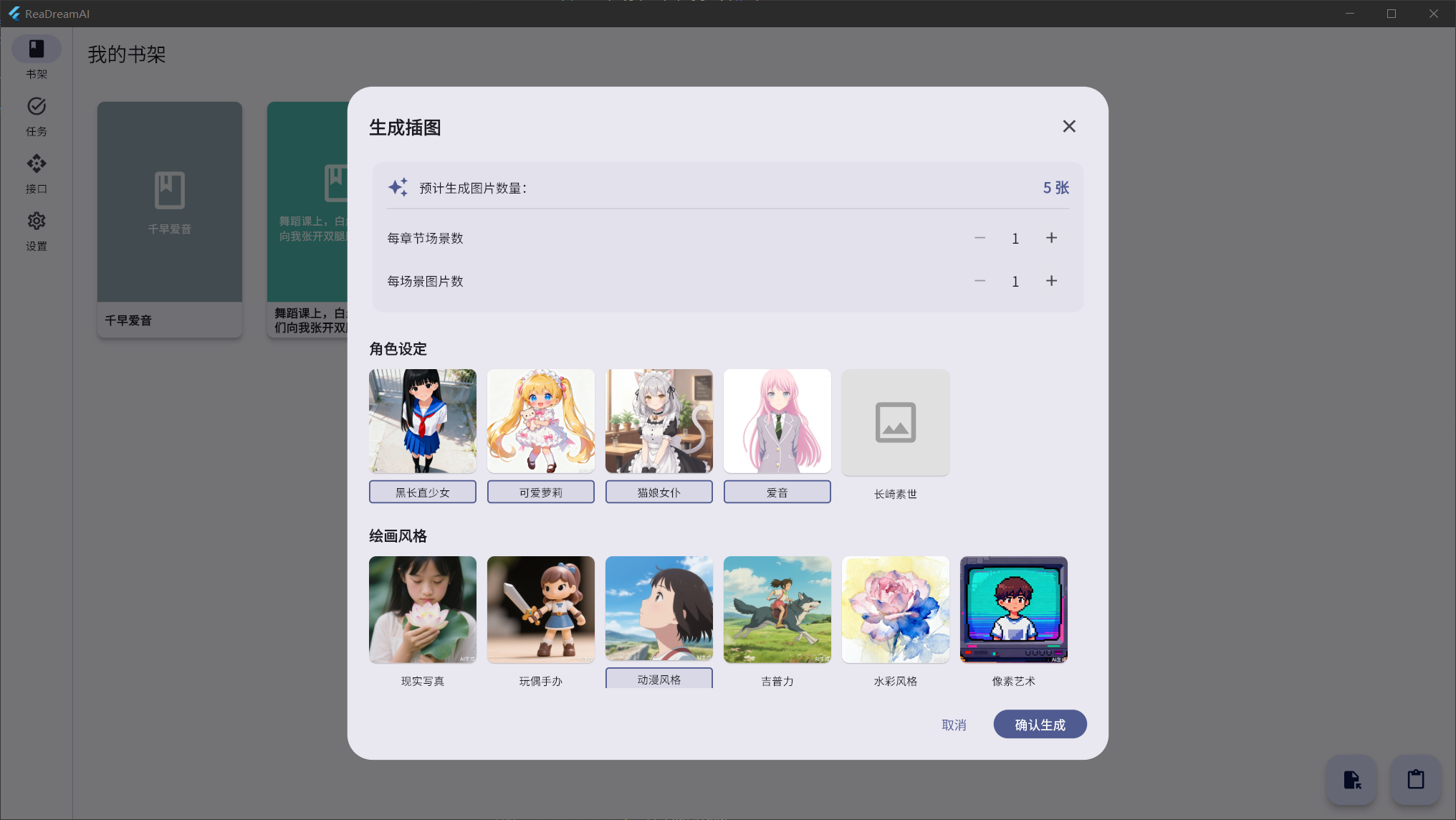This screenshot has width=1456, height=820.
Task: Close the 生成插图 dialog with X
Action: tap(1069, 127)
